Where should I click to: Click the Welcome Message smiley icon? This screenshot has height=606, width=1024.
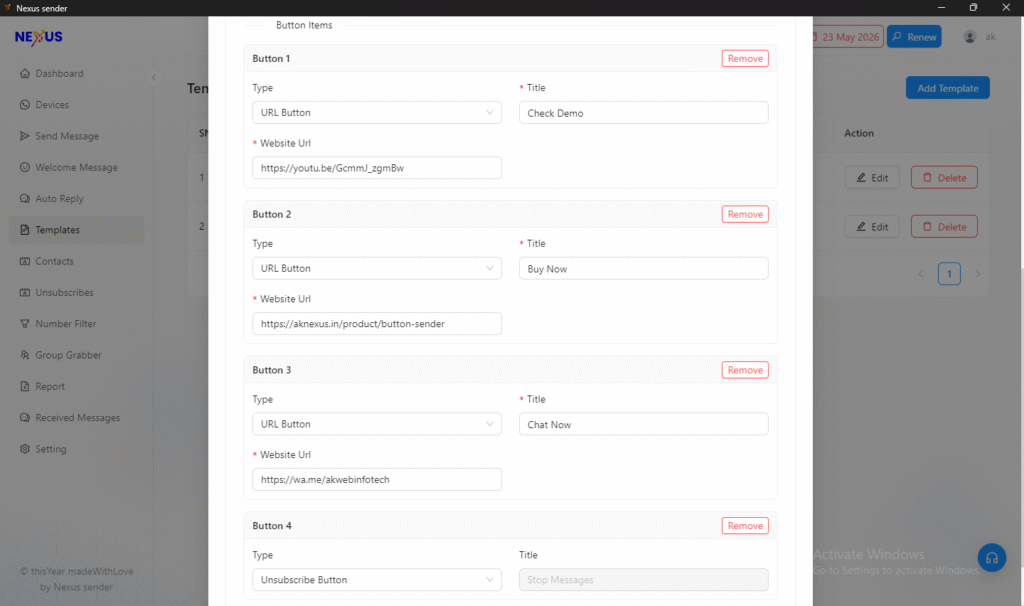(x=25, y=167)
